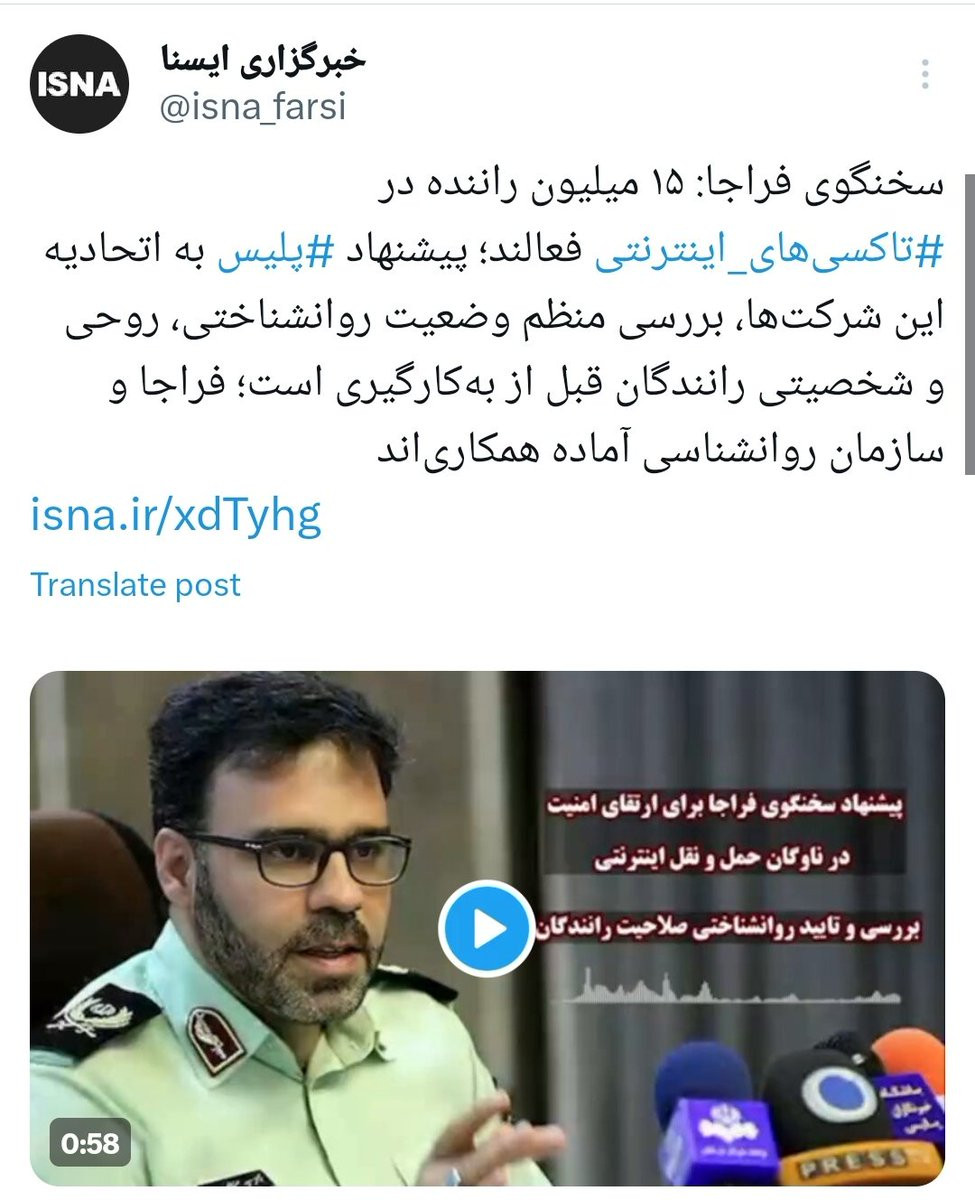
Task: Click the gray vertical scrollbar beside the tweet
Action: point(969,323)
